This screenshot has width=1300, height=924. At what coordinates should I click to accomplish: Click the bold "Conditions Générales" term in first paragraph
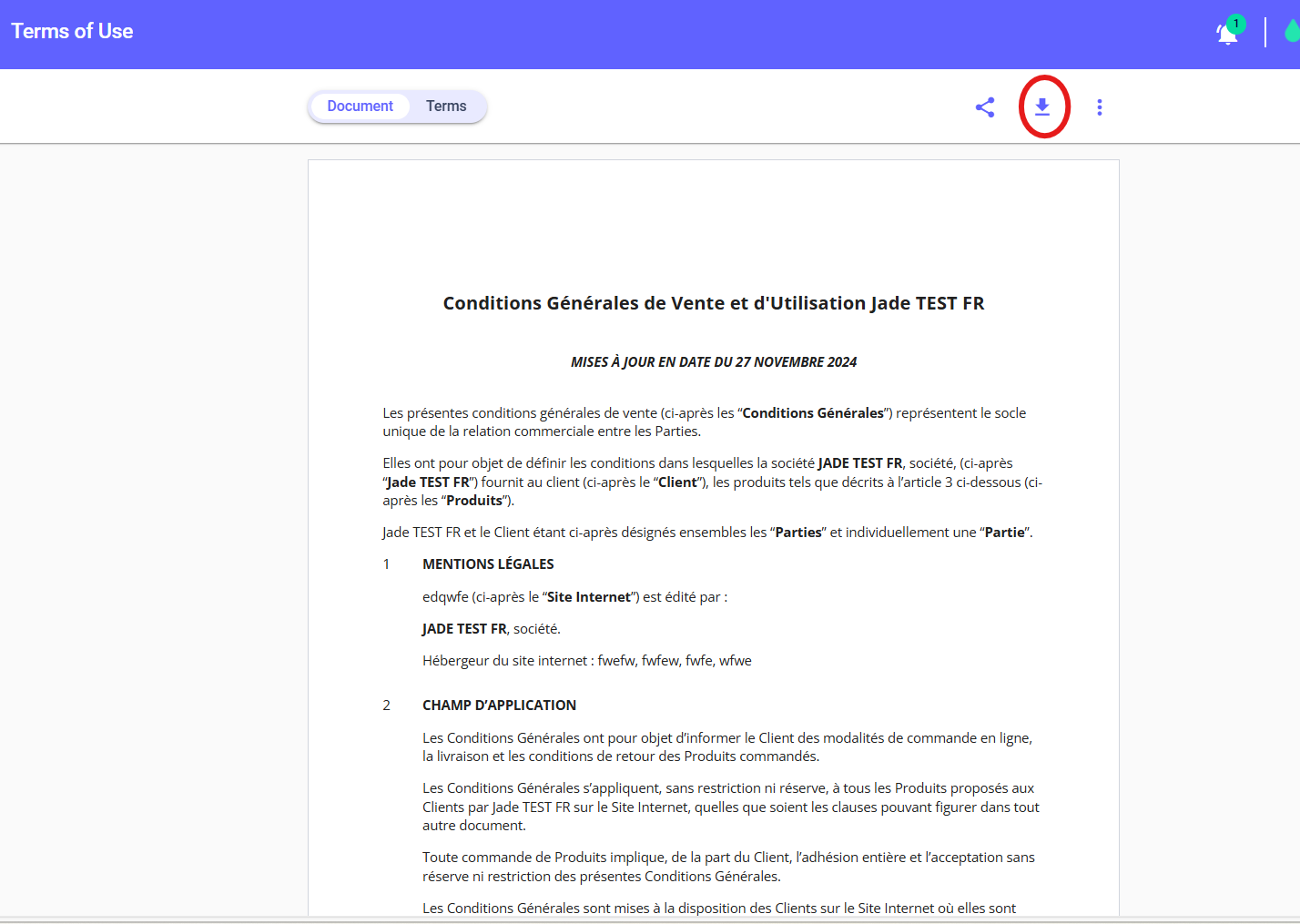tap(812, 413)
